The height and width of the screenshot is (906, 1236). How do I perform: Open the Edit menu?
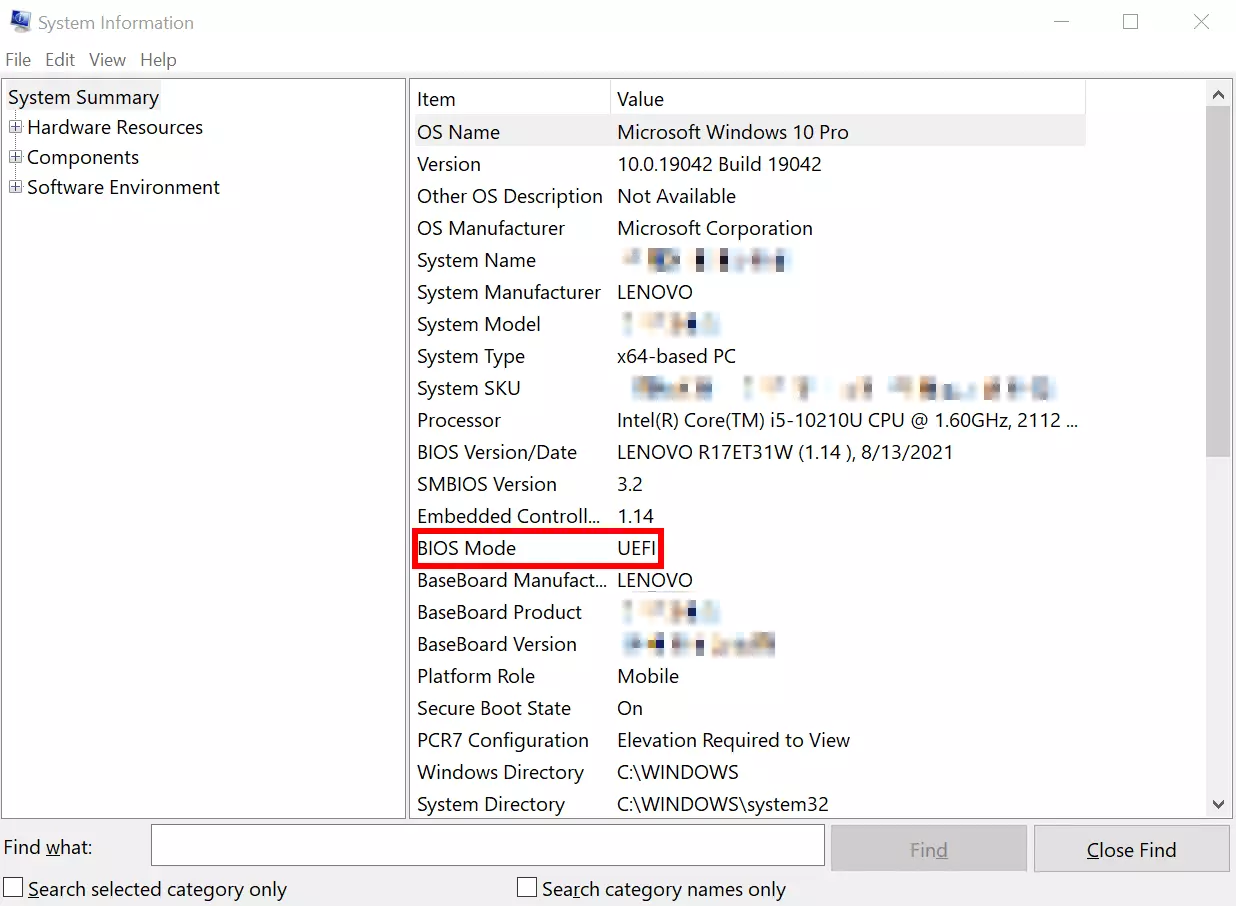pyautogui.click(x=60, y=60)
